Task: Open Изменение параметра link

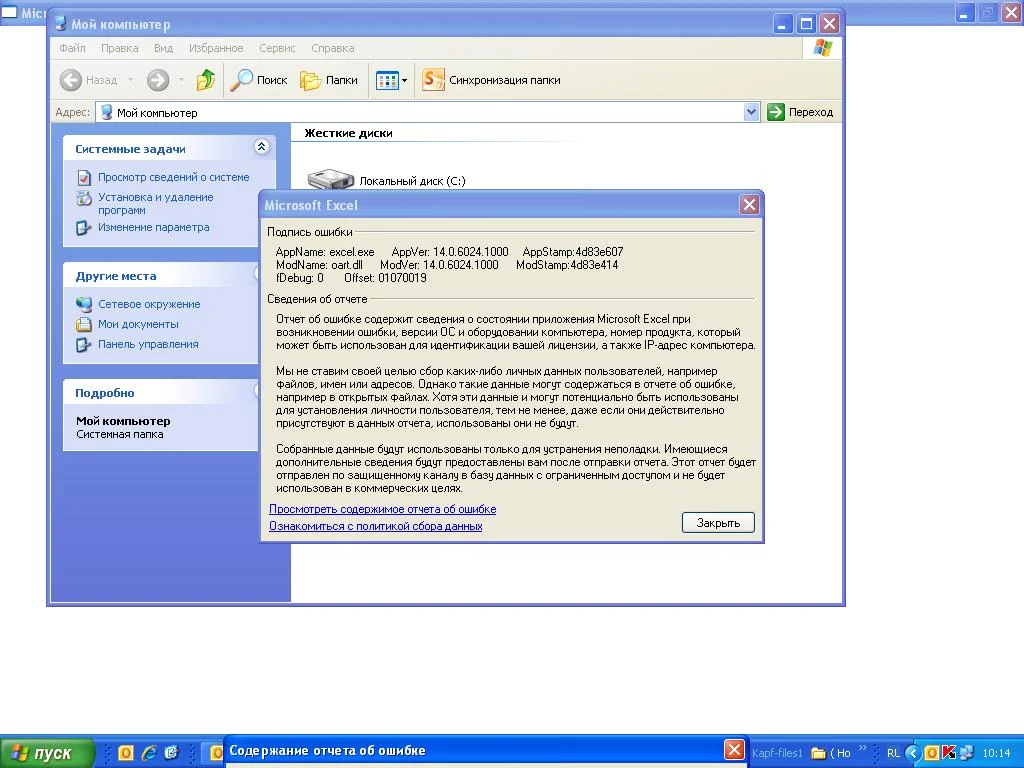Action: pyautogui.click(x=153, y=227)
